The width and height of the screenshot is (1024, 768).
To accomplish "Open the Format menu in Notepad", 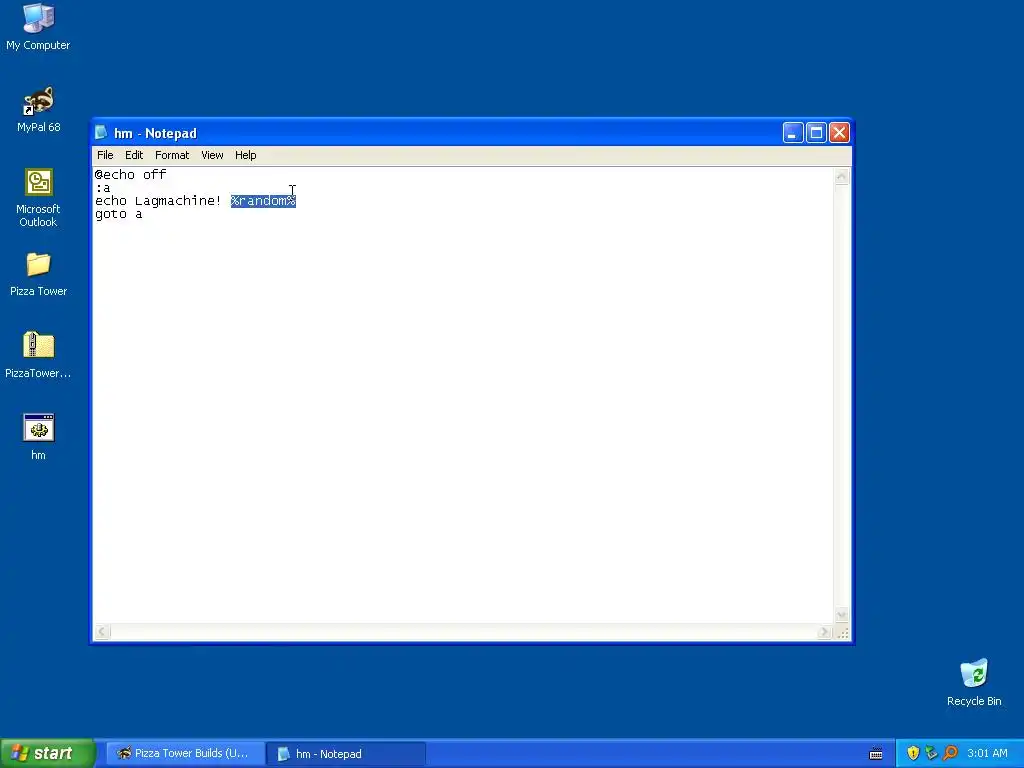I will coord(172,155).
